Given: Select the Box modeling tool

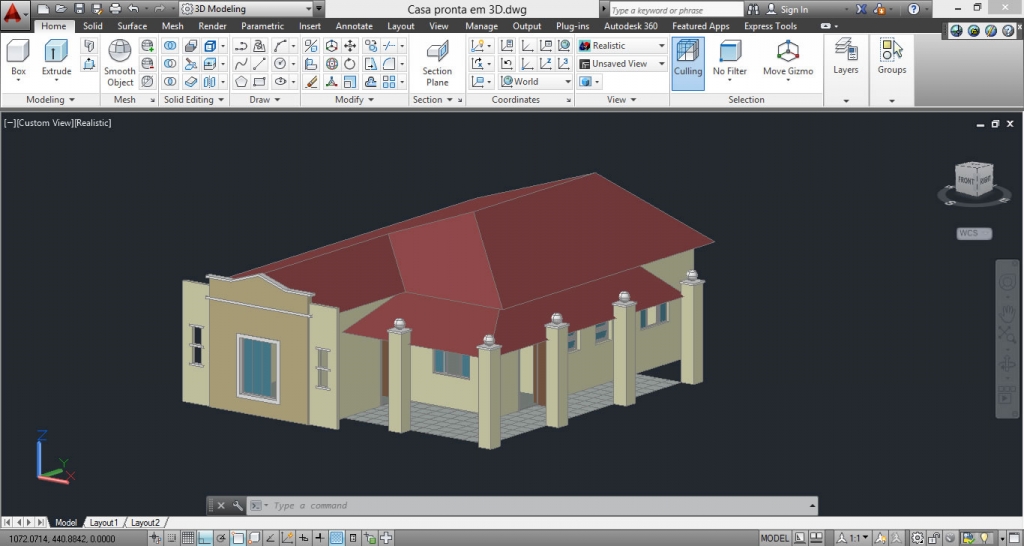Looking at the screenshot, I should coord(19,57).
